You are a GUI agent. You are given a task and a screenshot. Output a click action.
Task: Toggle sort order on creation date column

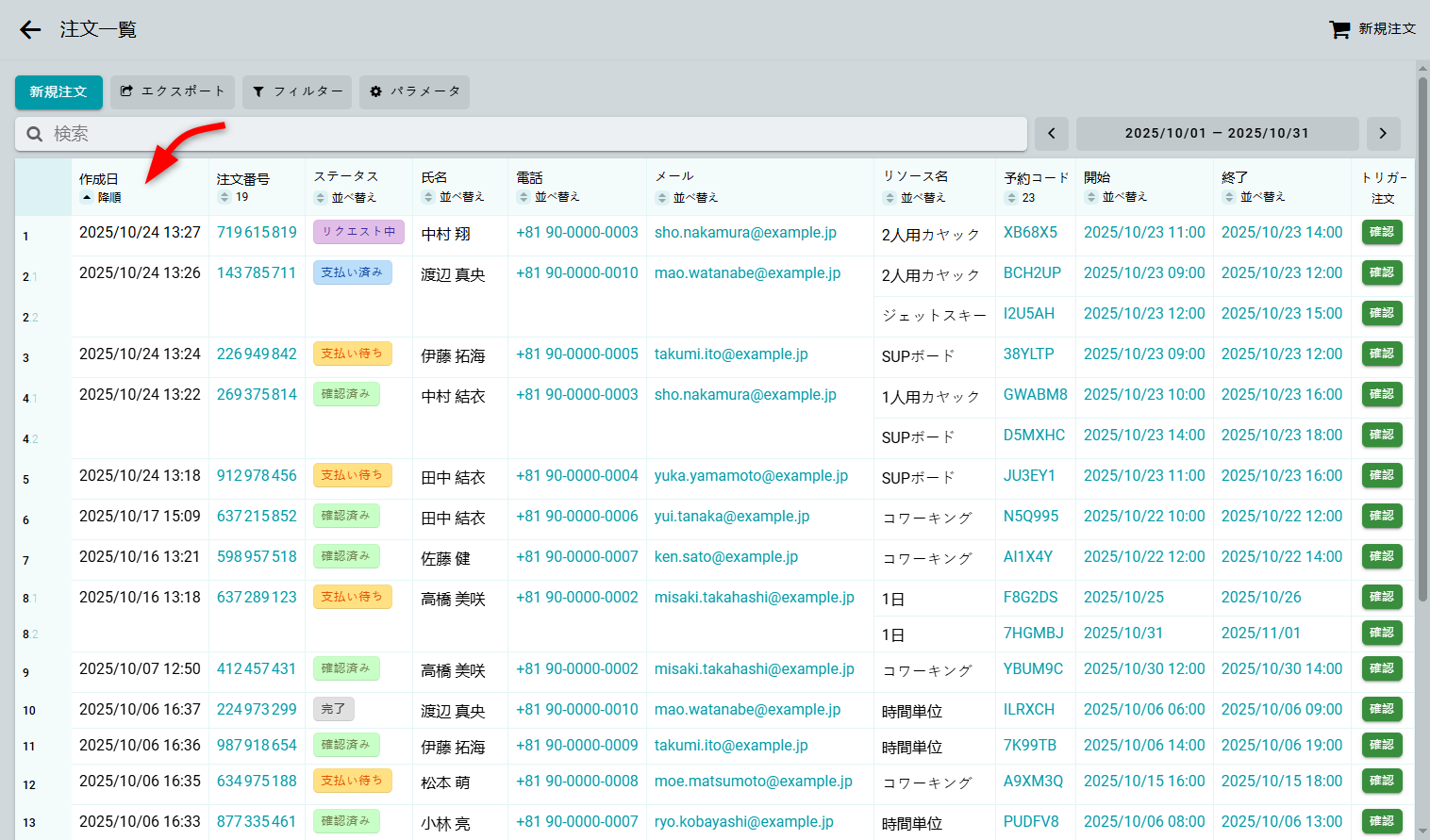coord(101,197)
